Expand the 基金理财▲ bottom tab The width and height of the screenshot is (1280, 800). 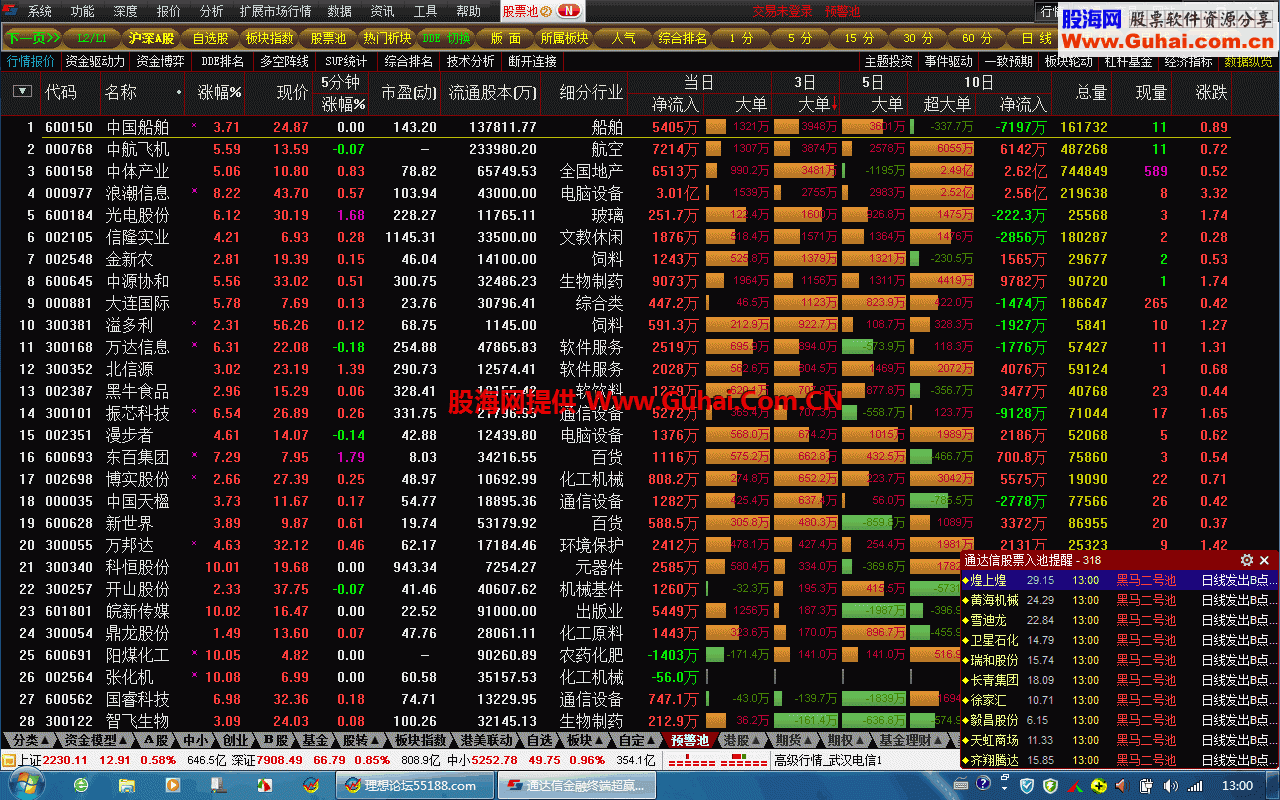(910, 740)
